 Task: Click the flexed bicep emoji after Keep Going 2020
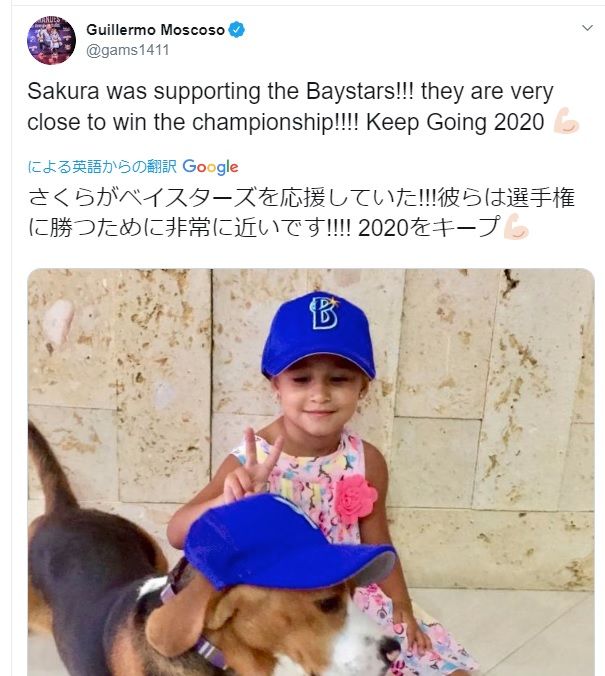566,121
